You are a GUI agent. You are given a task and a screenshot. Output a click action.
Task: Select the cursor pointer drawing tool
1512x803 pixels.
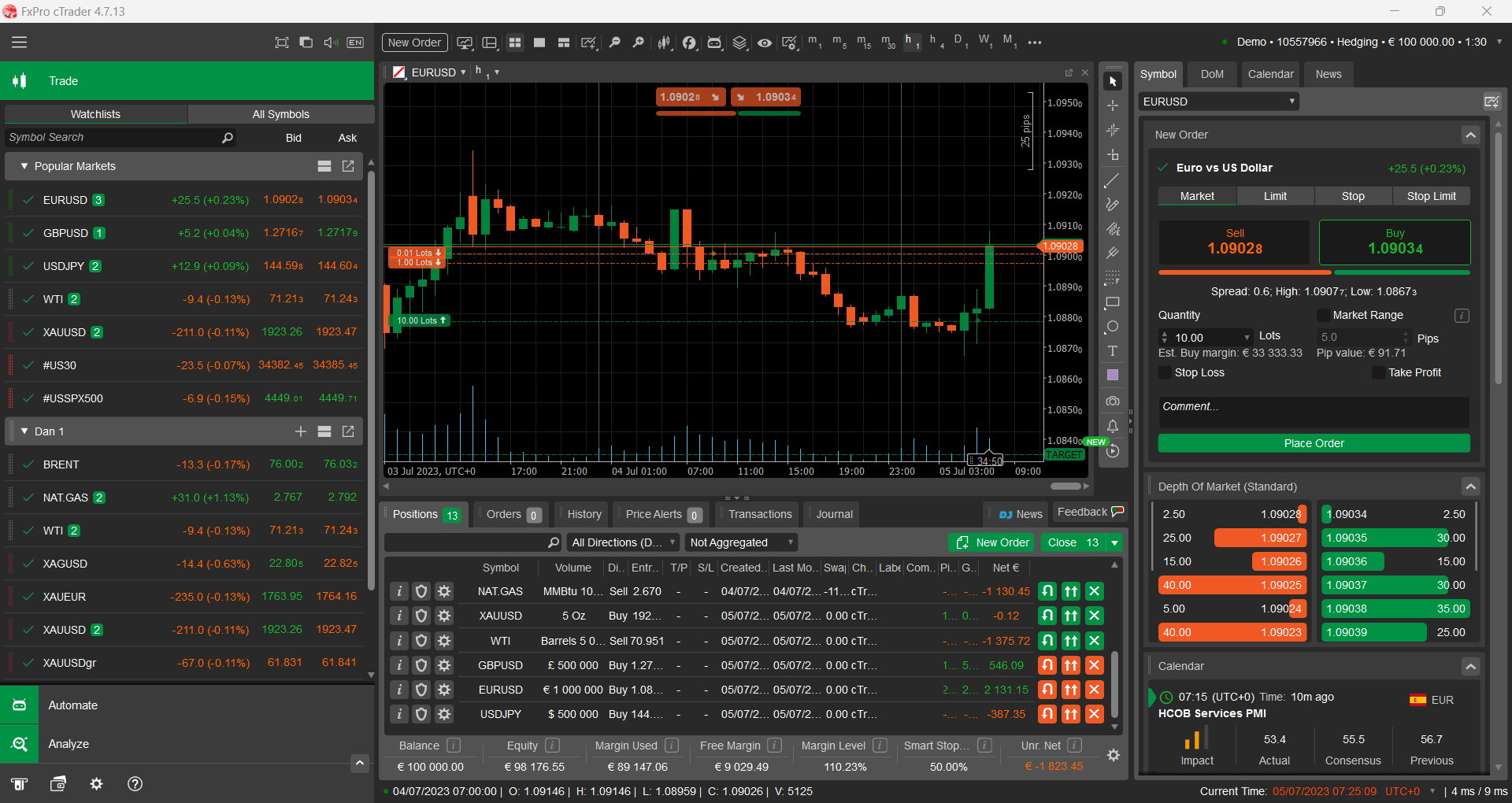click(x=1113, y=81)
